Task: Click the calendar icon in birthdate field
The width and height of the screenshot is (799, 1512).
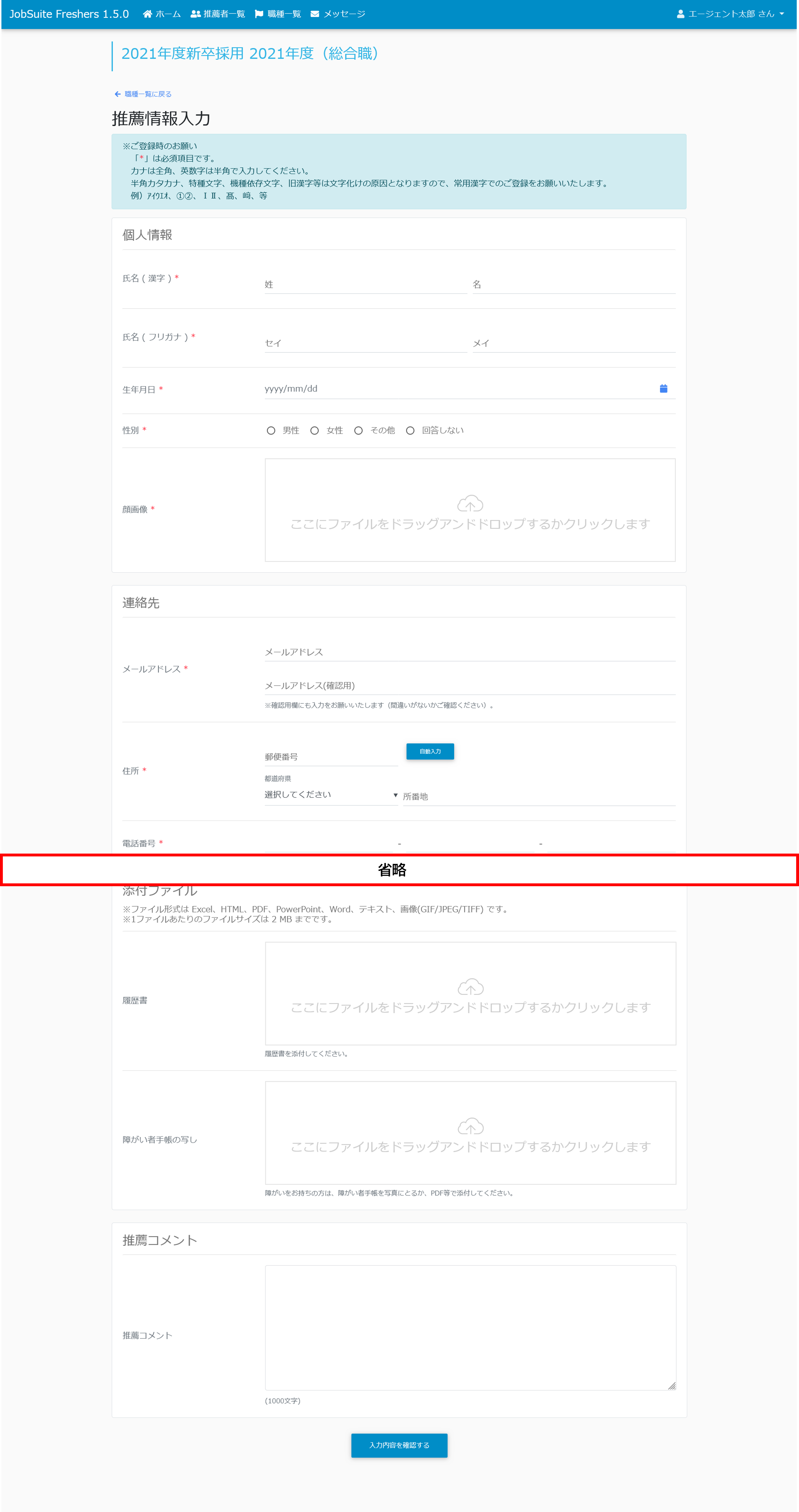Action: pyautogui.click(x=663, y=389)
